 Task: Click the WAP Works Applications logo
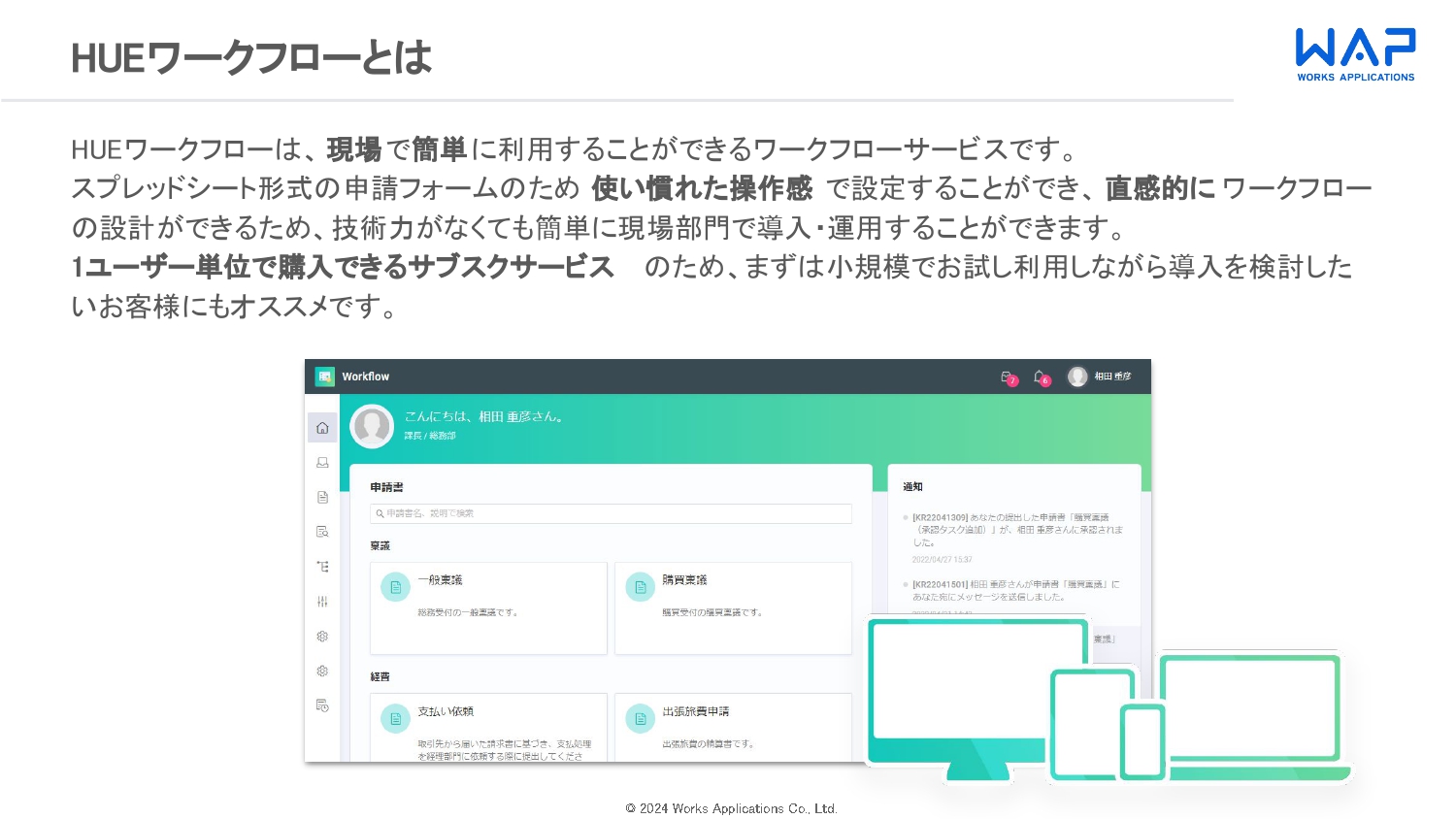(1353, 53)
